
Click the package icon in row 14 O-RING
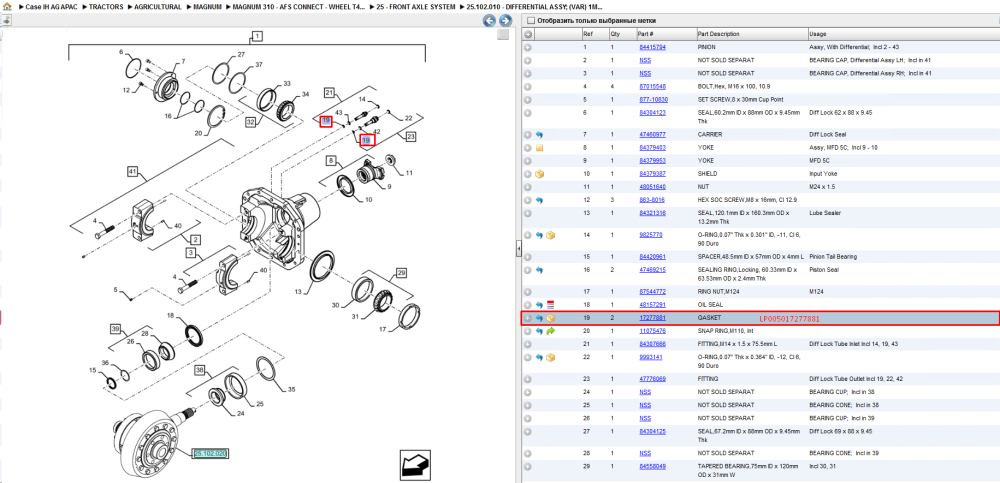coord(551,235)
